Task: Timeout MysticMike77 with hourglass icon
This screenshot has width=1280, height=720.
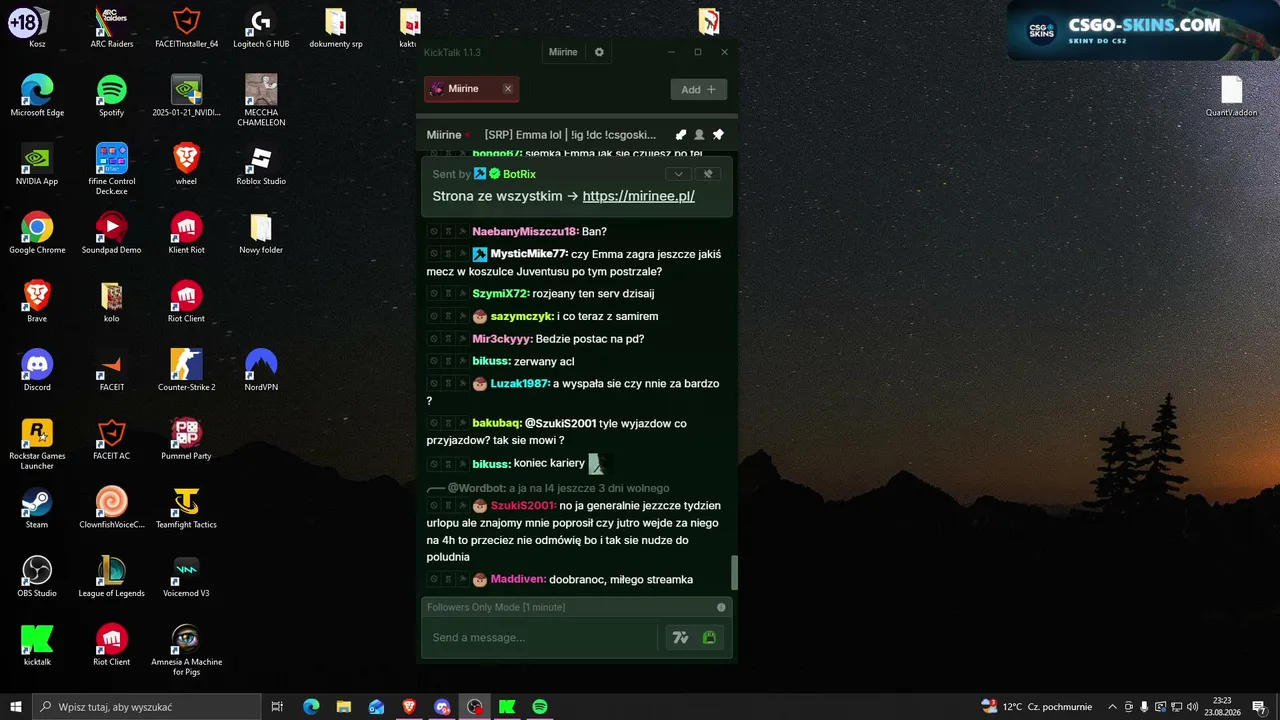Action: 448,254
